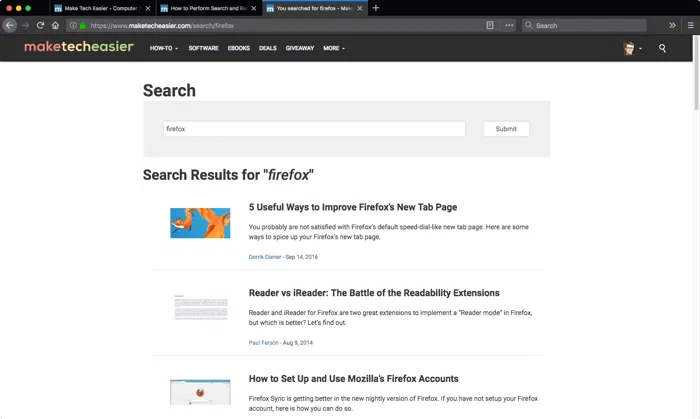
Task: Expand the HOW-TO dropdown menu
Action: (164, 48)
